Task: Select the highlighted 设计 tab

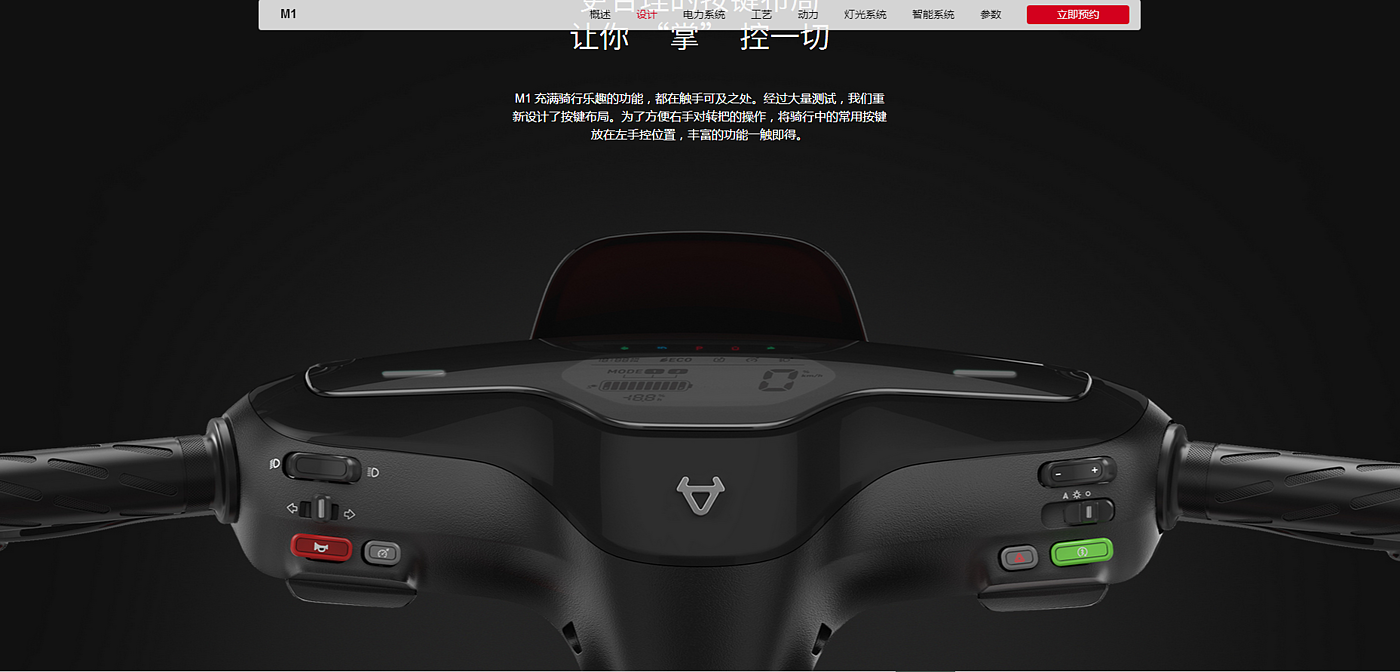Action: (647, 15)
